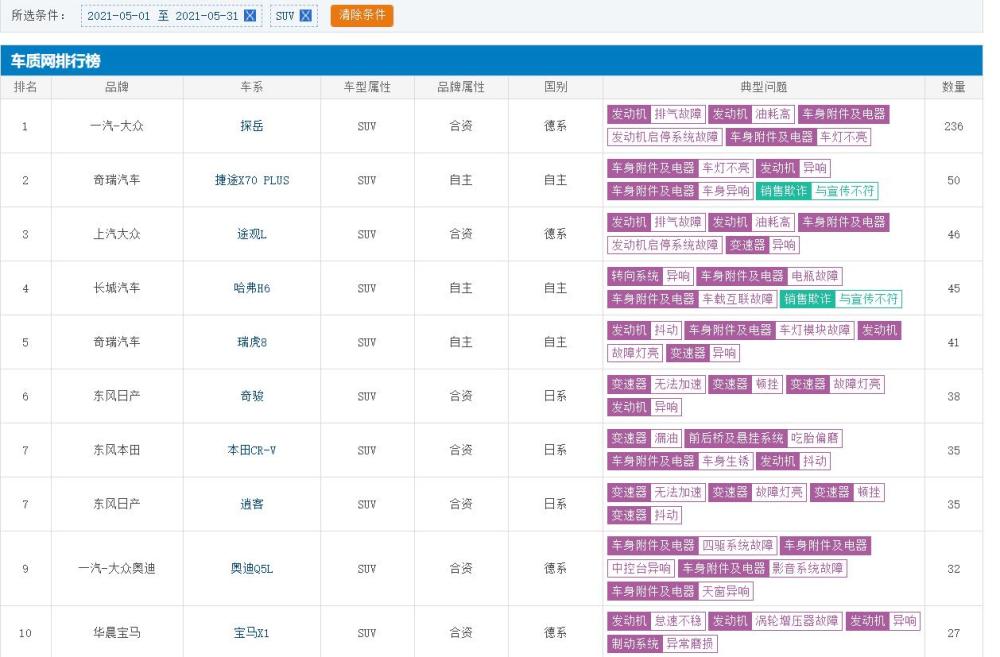Click the 典型问题 column header
Viewport: 1000px width, 657px height.
pyautogui.click(x=763, y=87)
